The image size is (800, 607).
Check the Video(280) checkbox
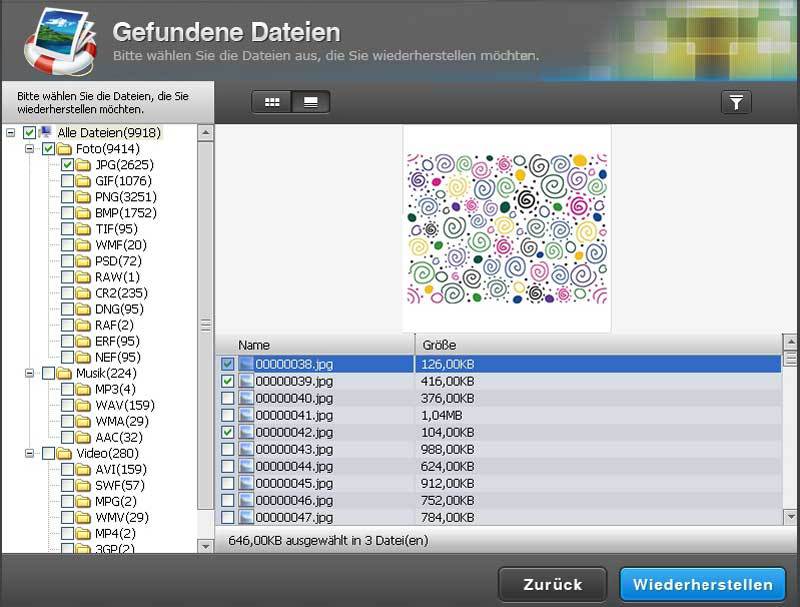pos(48,453)
